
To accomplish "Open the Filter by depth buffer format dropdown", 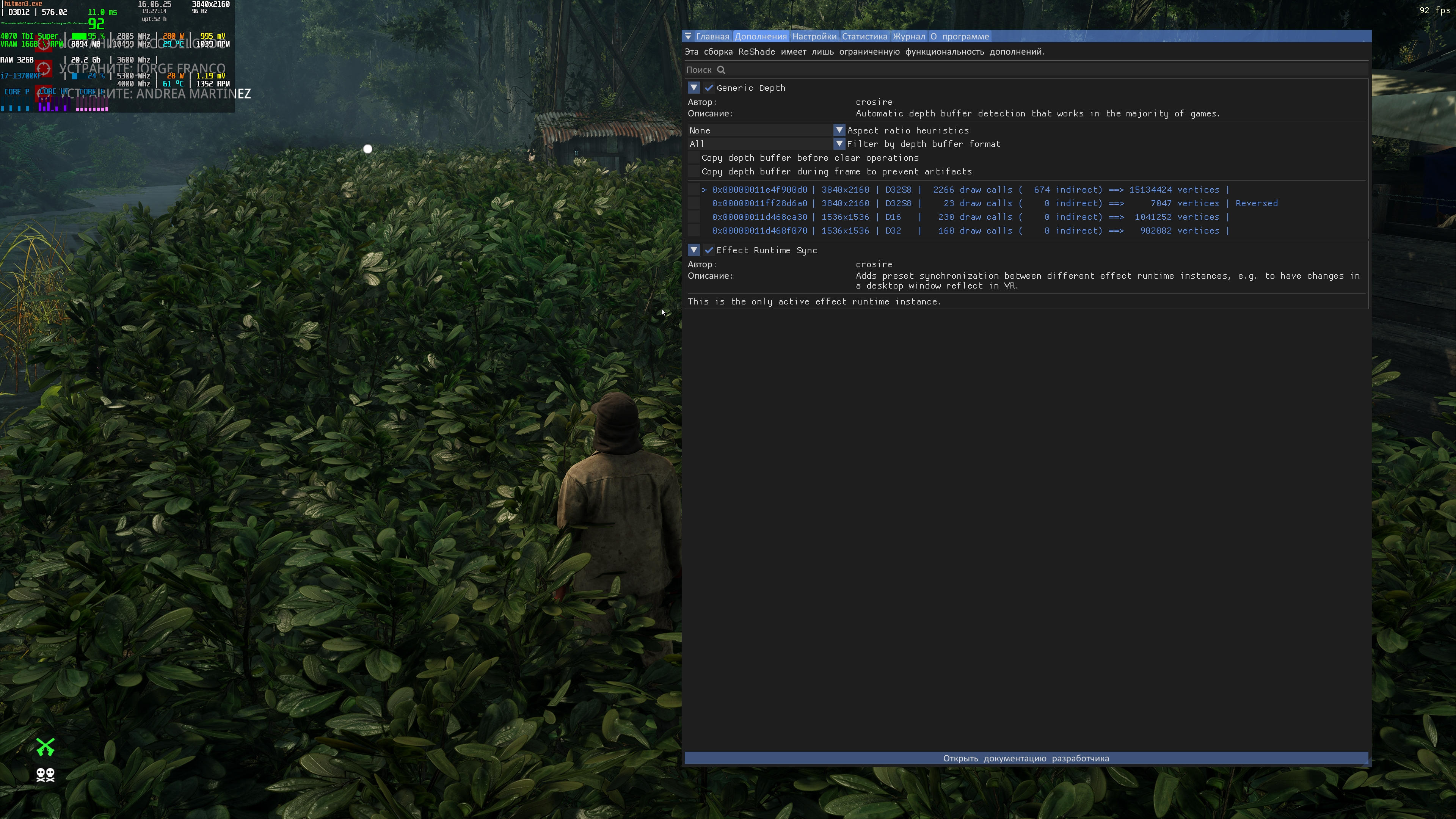I will coord(839,144).
